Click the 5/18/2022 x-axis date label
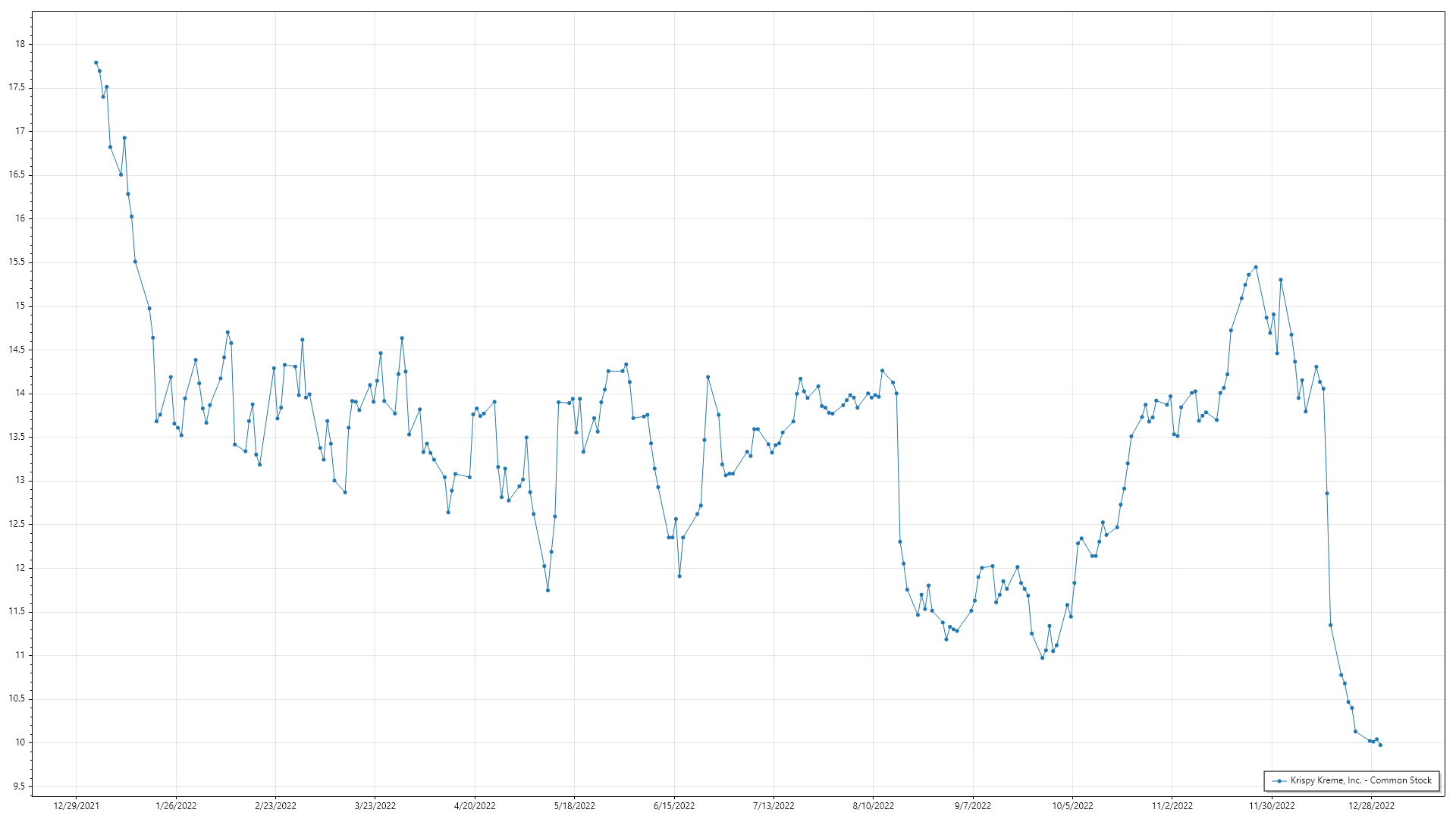This screenshot has height=819, width=1456. (575, 805)
